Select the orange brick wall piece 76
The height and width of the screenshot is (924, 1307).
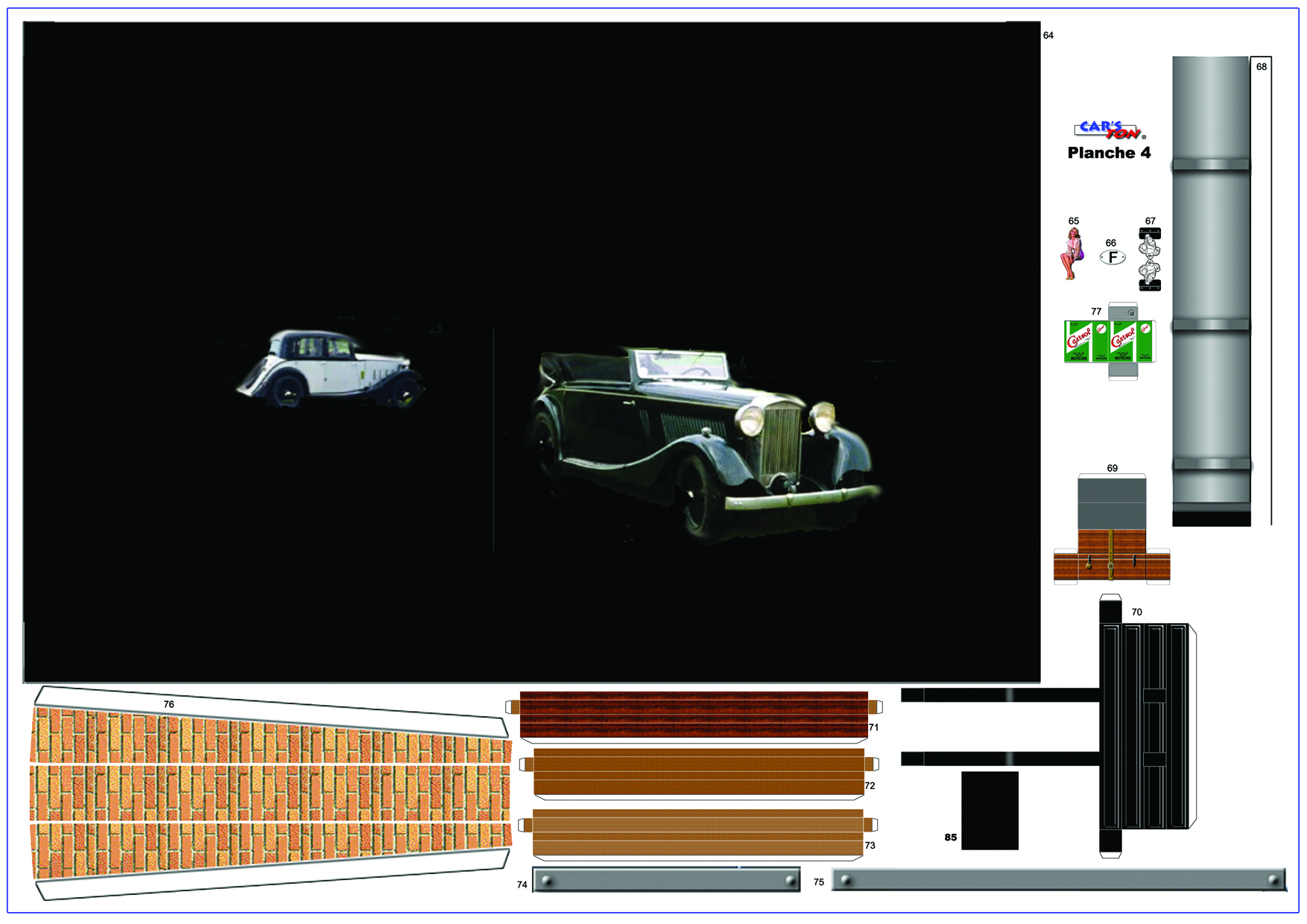point(270,792)
